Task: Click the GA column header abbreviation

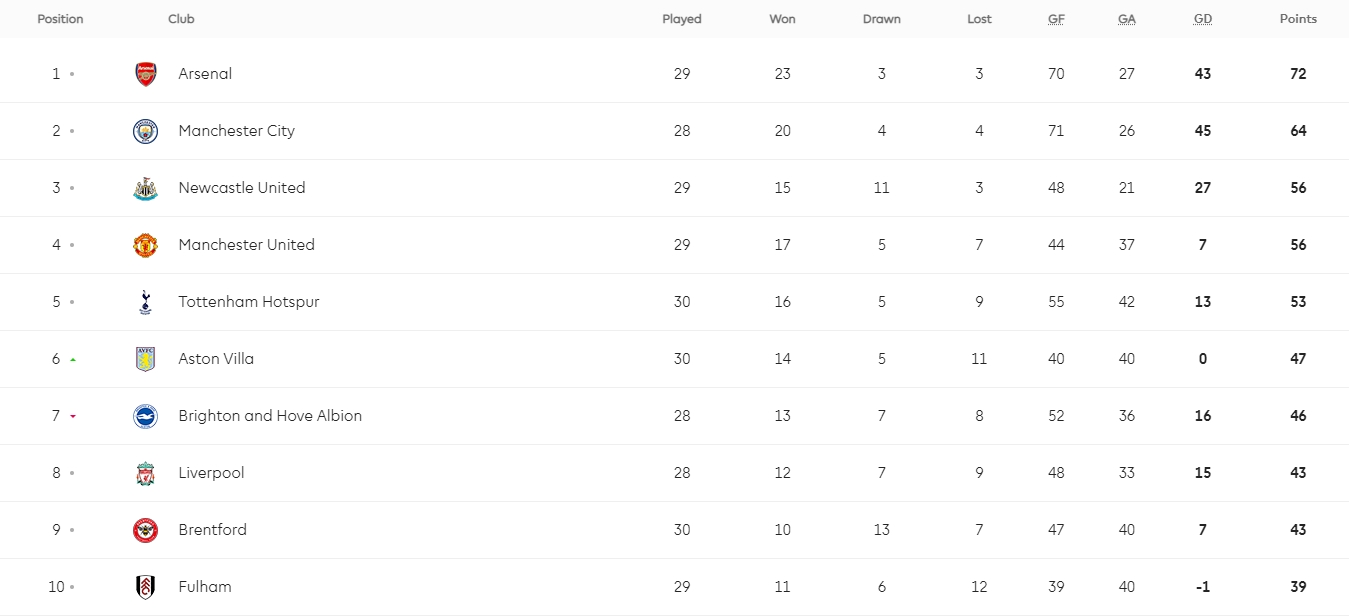Action: click(1127, 19)
